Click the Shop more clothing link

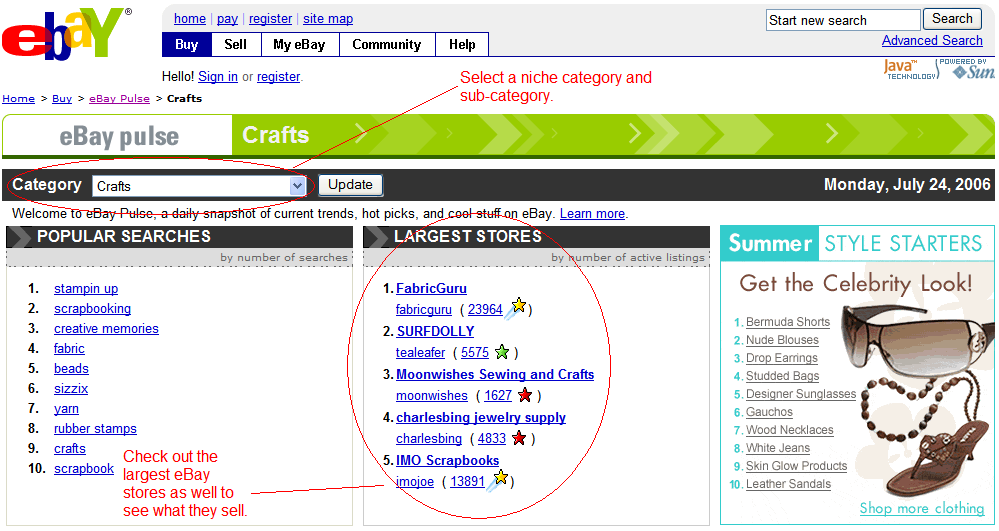pyautogui.click(x=921, y=508)
